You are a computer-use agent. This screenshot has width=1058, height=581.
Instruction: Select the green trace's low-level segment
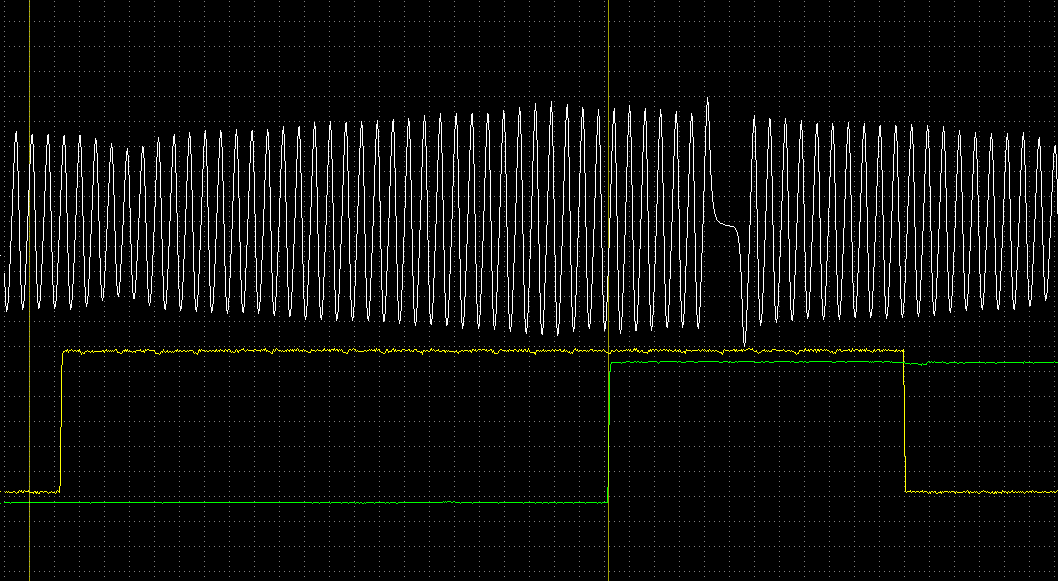click(300, 502)
